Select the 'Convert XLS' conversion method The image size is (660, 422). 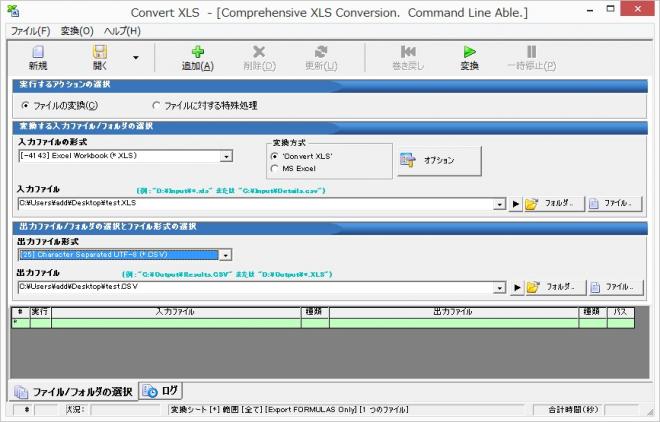coord(274,156)
